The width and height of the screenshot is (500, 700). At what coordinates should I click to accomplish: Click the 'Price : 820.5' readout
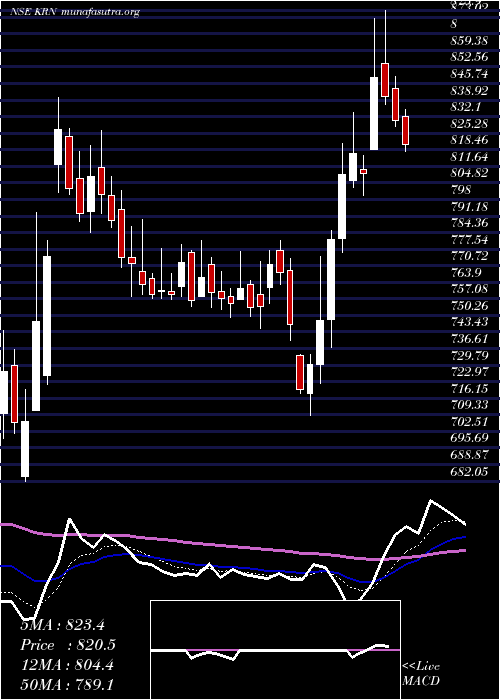(x=68, y=645)
